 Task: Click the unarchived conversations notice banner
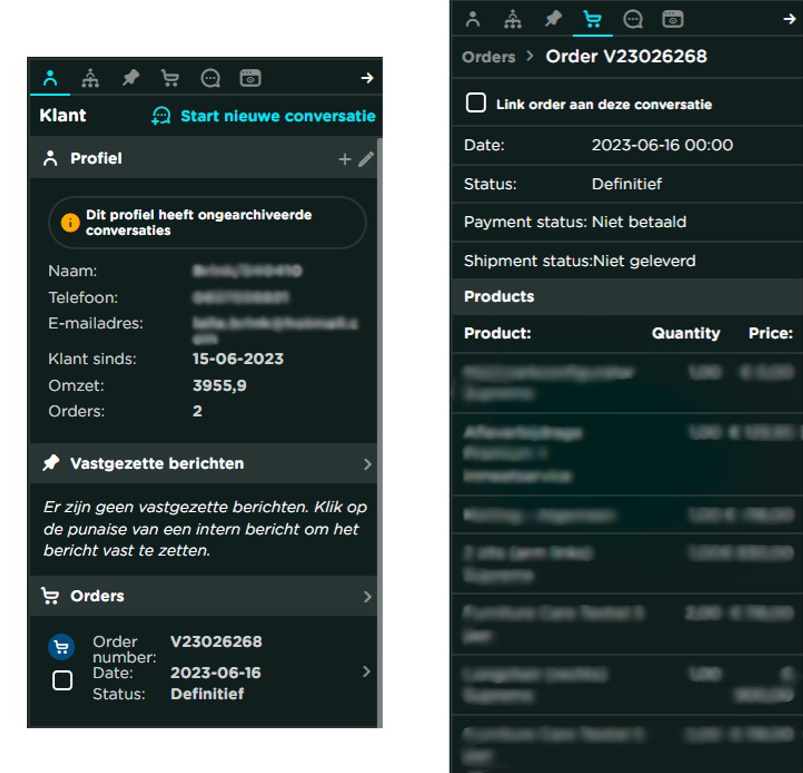(208, 223)
